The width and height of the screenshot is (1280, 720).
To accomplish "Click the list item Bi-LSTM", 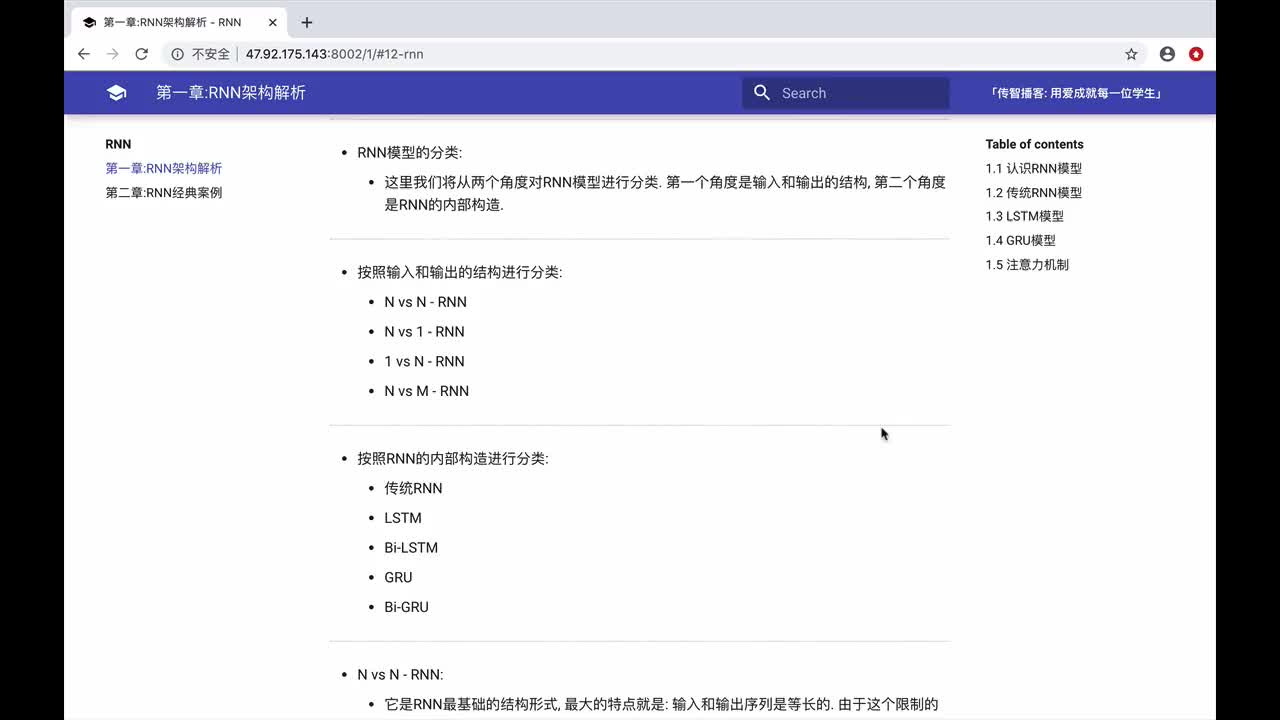I will [411, 548].
